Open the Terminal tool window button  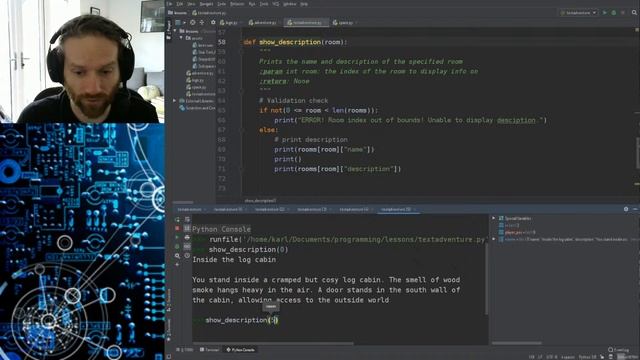pos(210,350)
